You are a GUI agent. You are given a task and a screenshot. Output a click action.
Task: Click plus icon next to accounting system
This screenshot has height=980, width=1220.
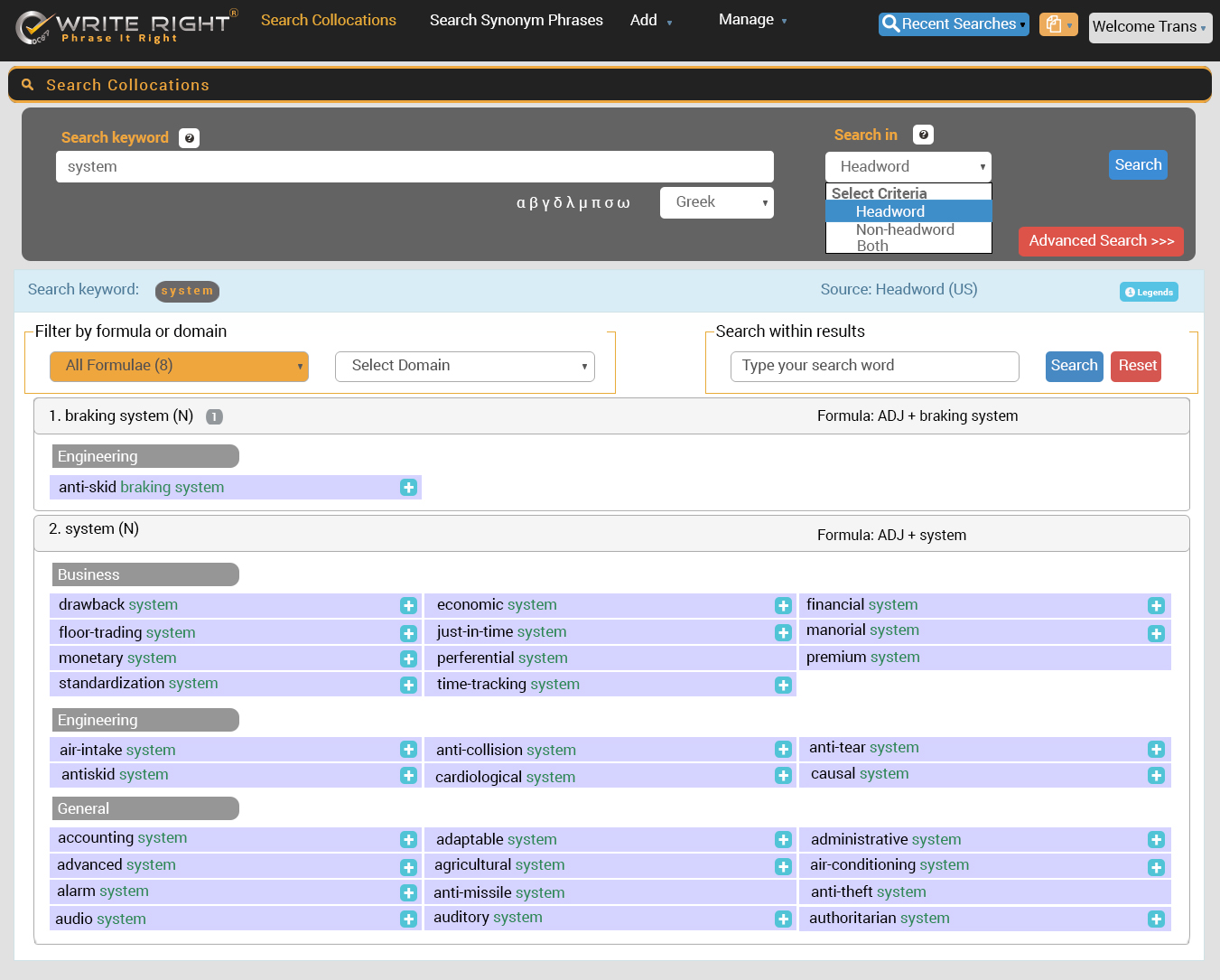(x=408, y=840)
